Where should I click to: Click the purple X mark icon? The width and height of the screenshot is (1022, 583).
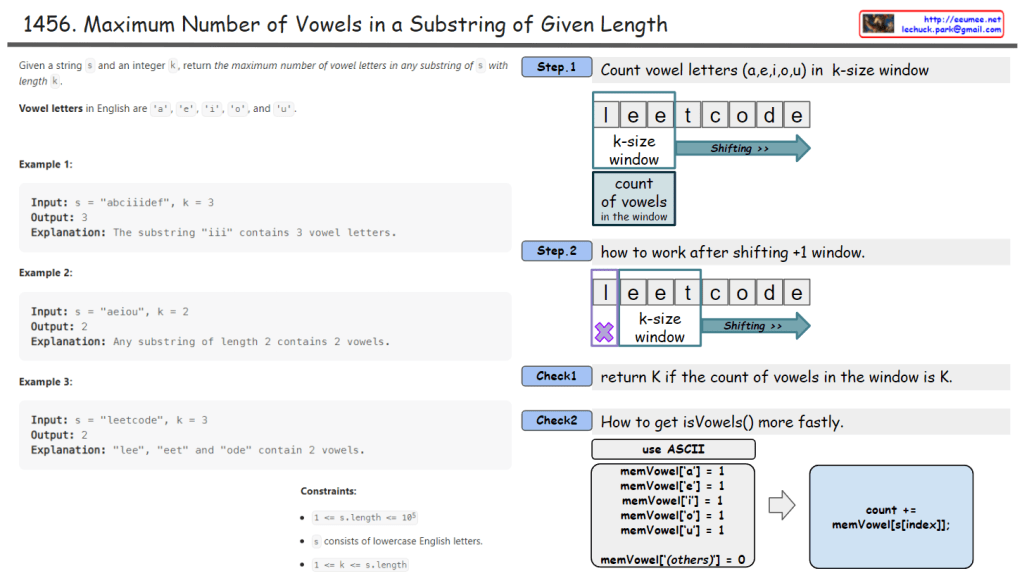tap(604, 332)
